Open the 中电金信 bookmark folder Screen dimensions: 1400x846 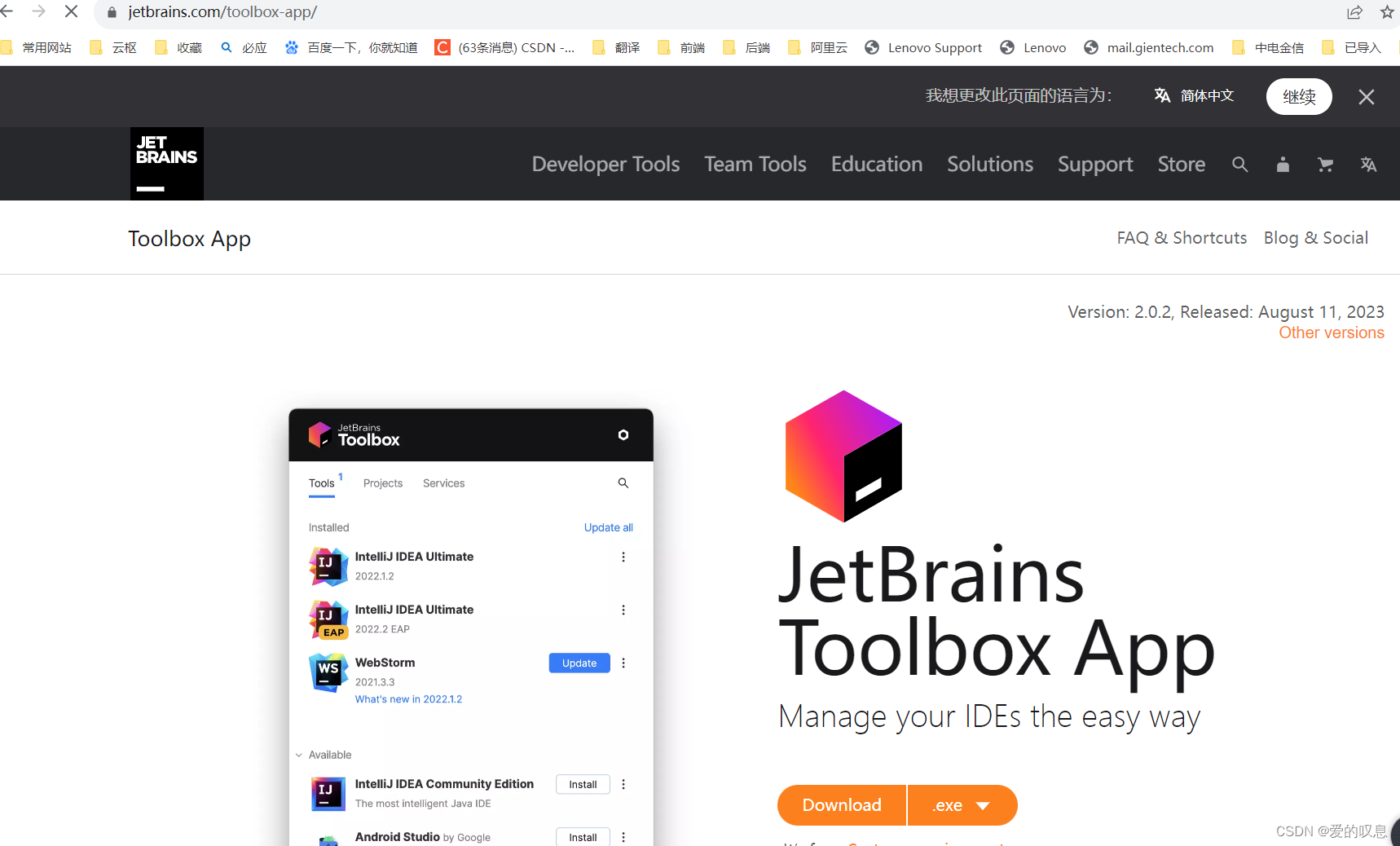[x=1269, y=48]
